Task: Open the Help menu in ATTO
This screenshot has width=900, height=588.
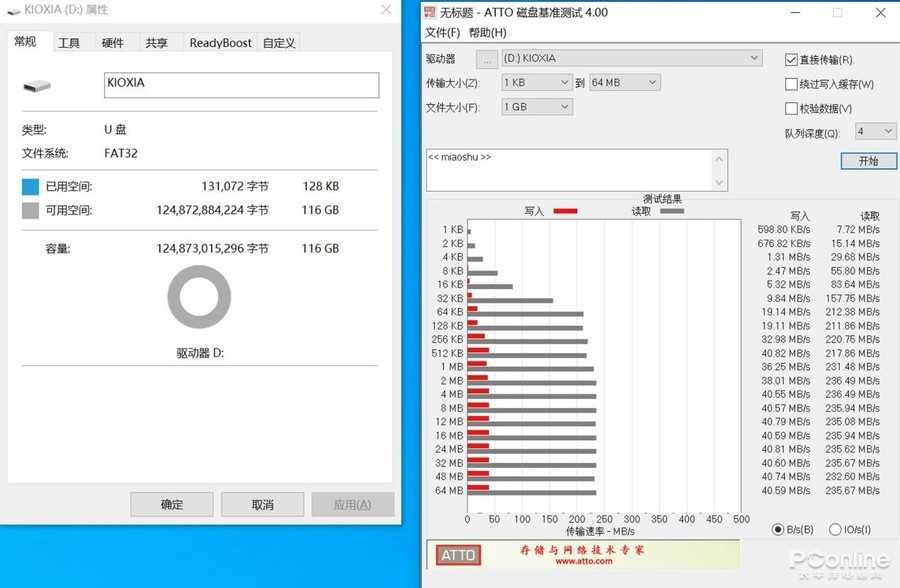Action: (488, 33)
